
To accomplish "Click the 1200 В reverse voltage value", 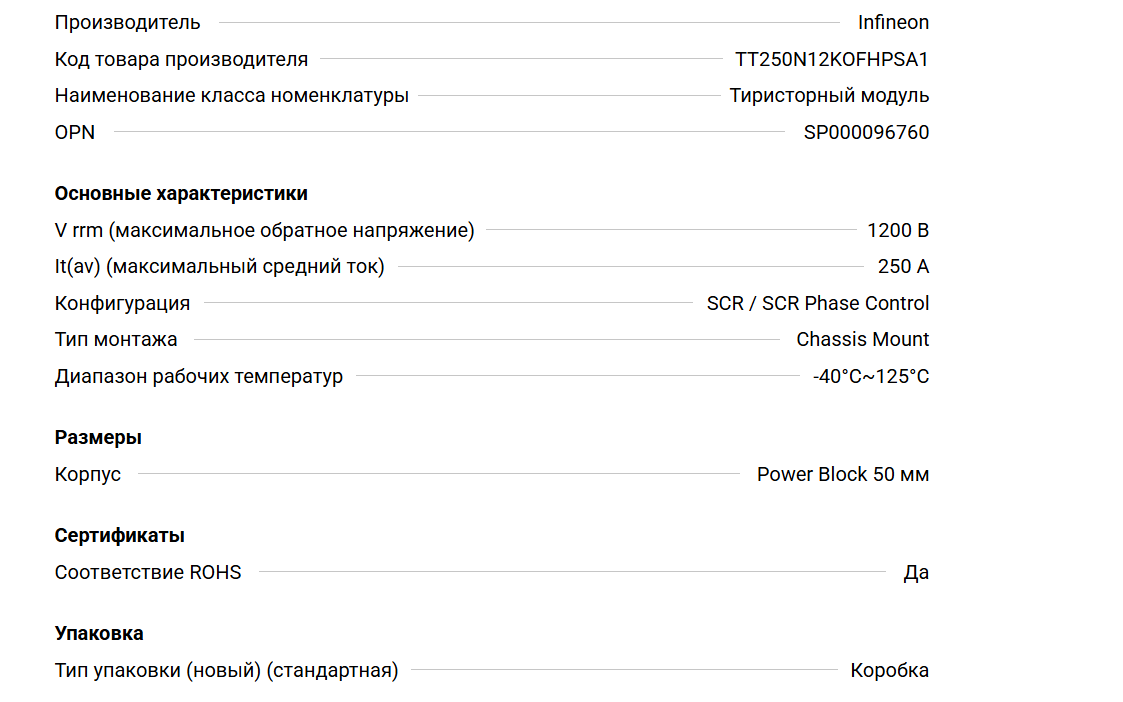I will 898,230.
